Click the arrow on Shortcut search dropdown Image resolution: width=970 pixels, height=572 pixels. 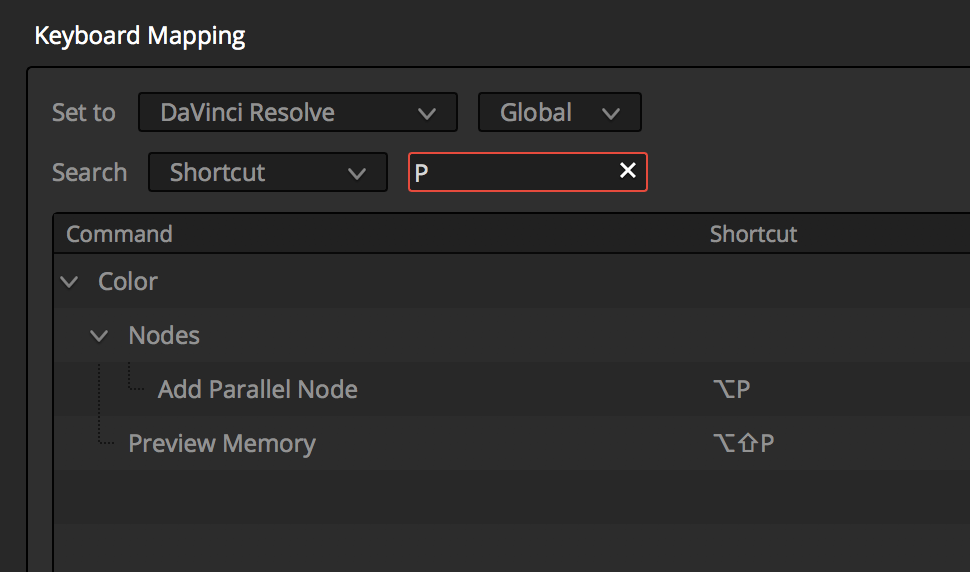click(357, 173)
